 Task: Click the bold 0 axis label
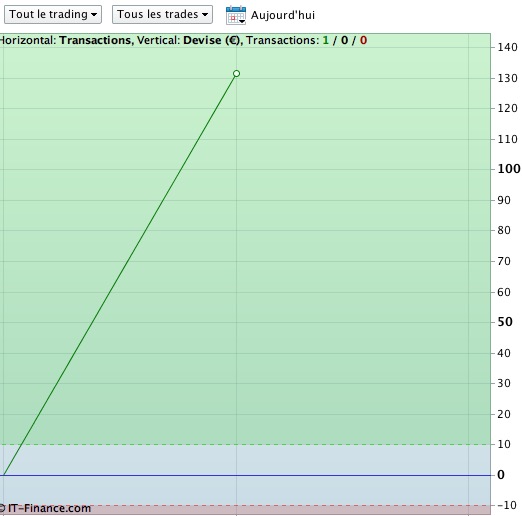tap(501, 475)
